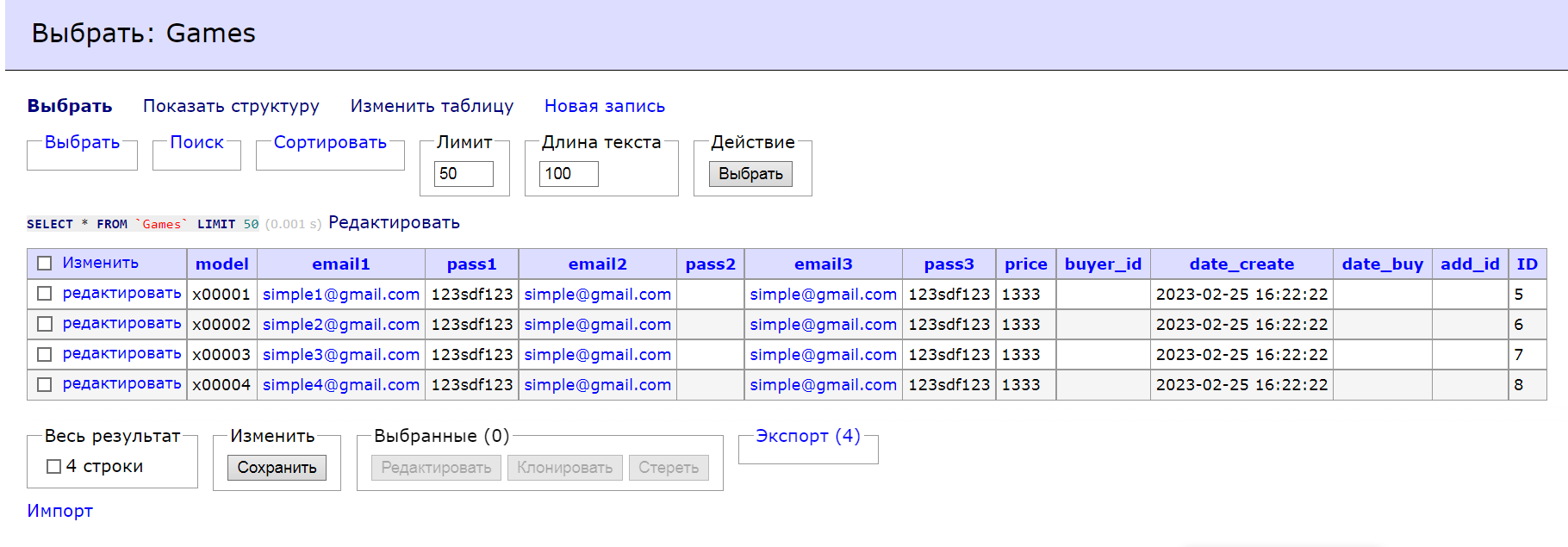Sort by the 'price' column header
The image size is (1568, 547).
click(x=1025, y=264)
